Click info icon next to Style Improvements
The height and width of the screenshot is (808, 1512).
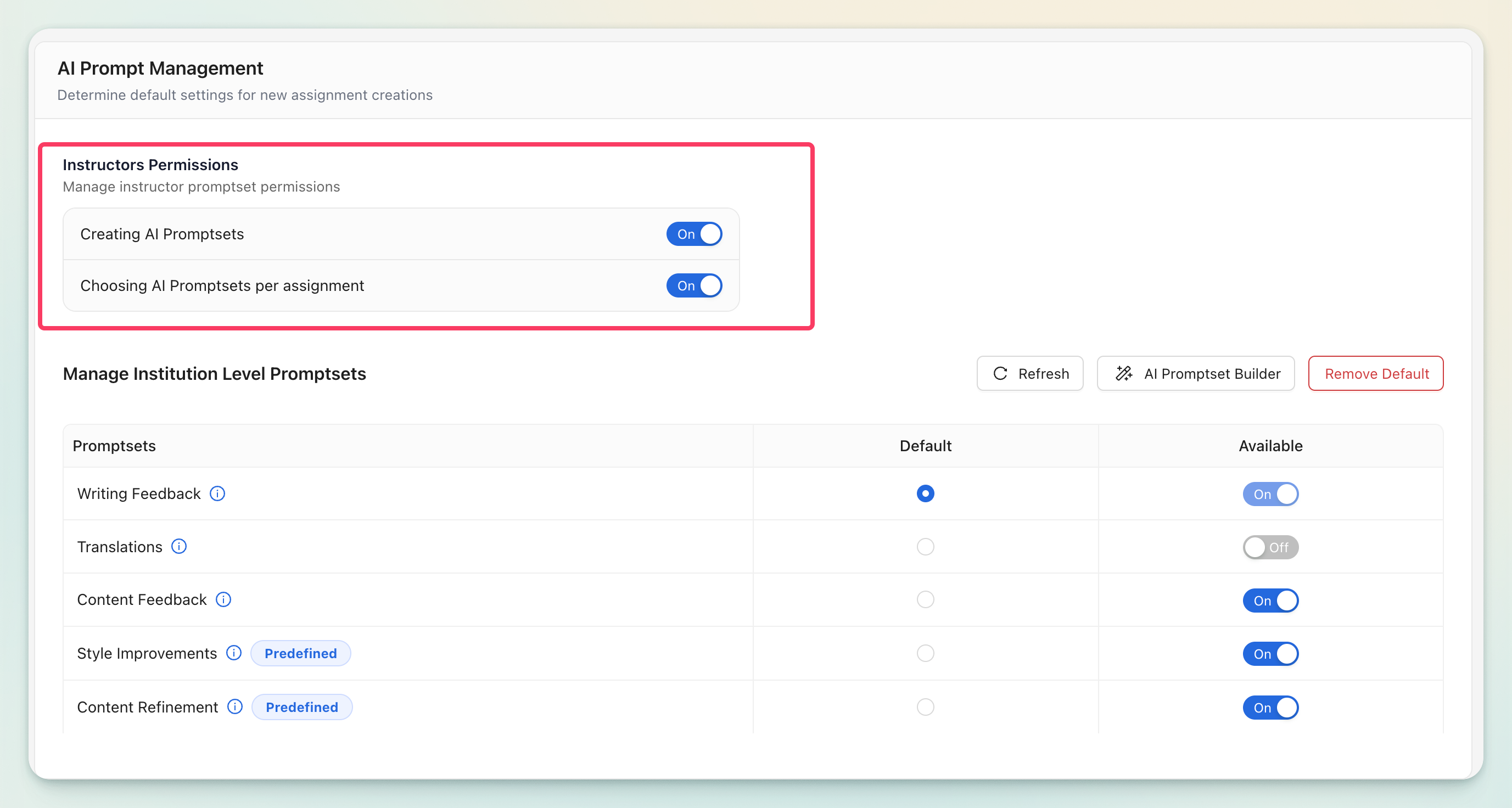click(234, 653)
